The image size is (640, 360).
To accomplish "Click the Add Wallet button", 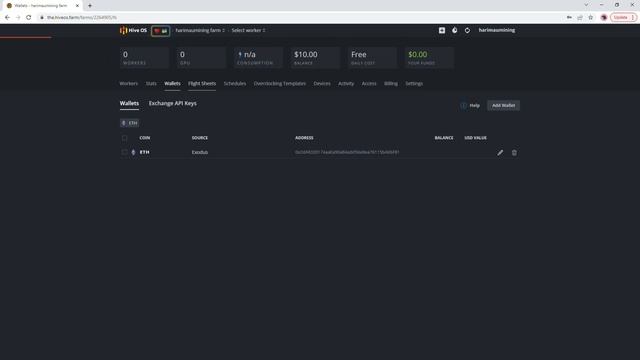I will pos(503,105).
